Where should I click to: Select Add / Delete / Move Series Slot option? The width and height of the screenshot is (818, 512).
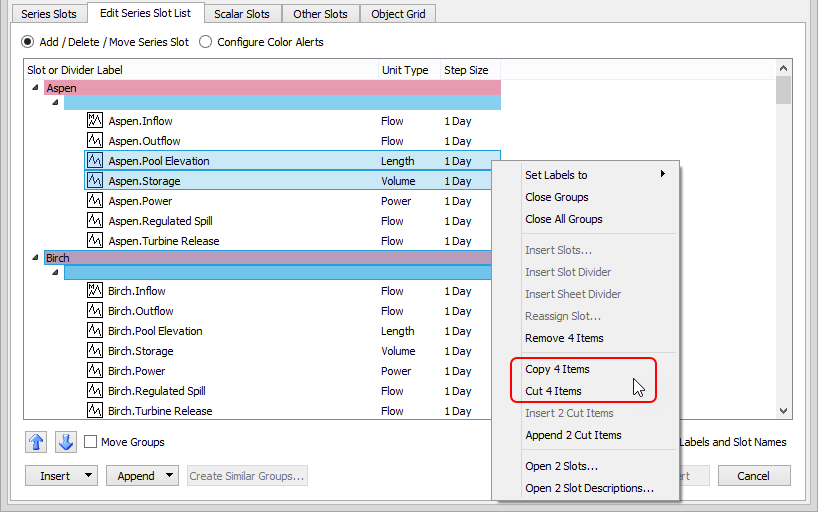(x=29, y=42)
